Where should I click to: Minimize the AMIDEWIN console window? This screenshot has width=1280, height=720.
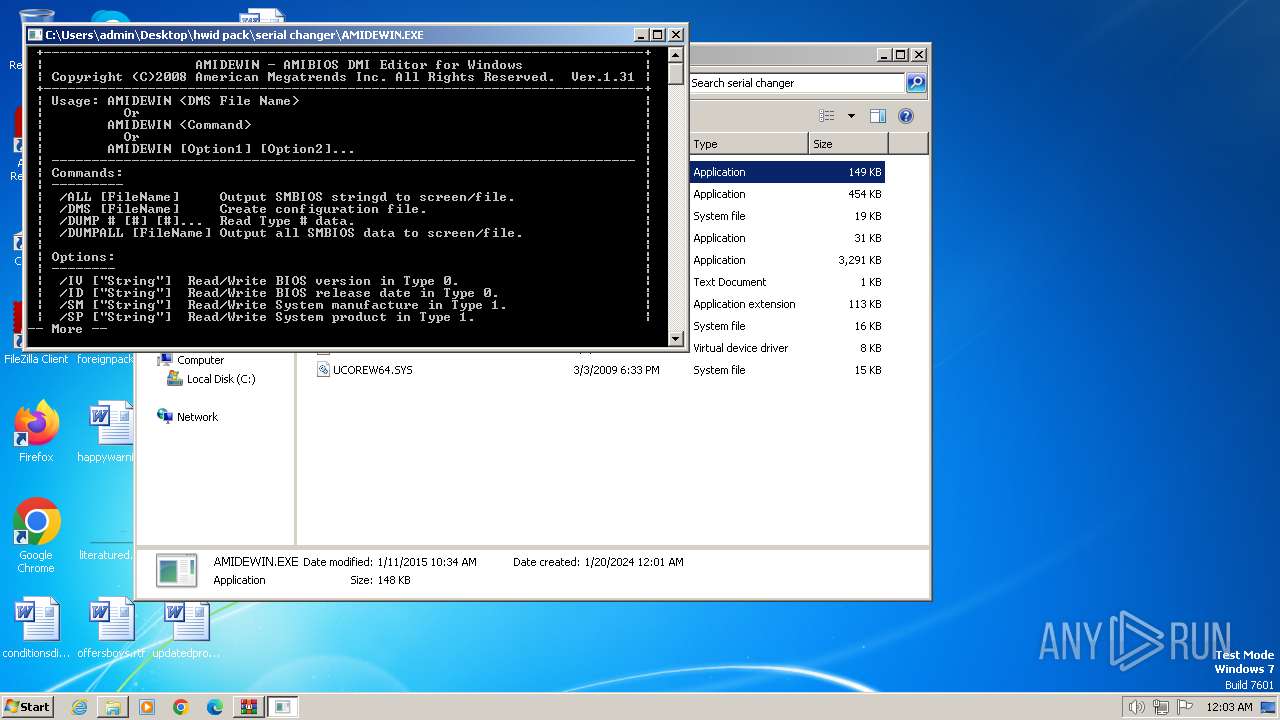(641, 35)
